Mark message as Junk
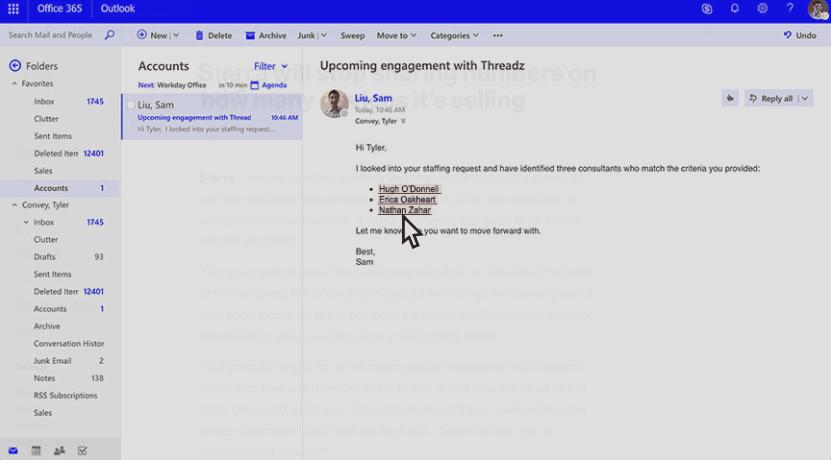 pyautogui.click(x=306, y=36)
